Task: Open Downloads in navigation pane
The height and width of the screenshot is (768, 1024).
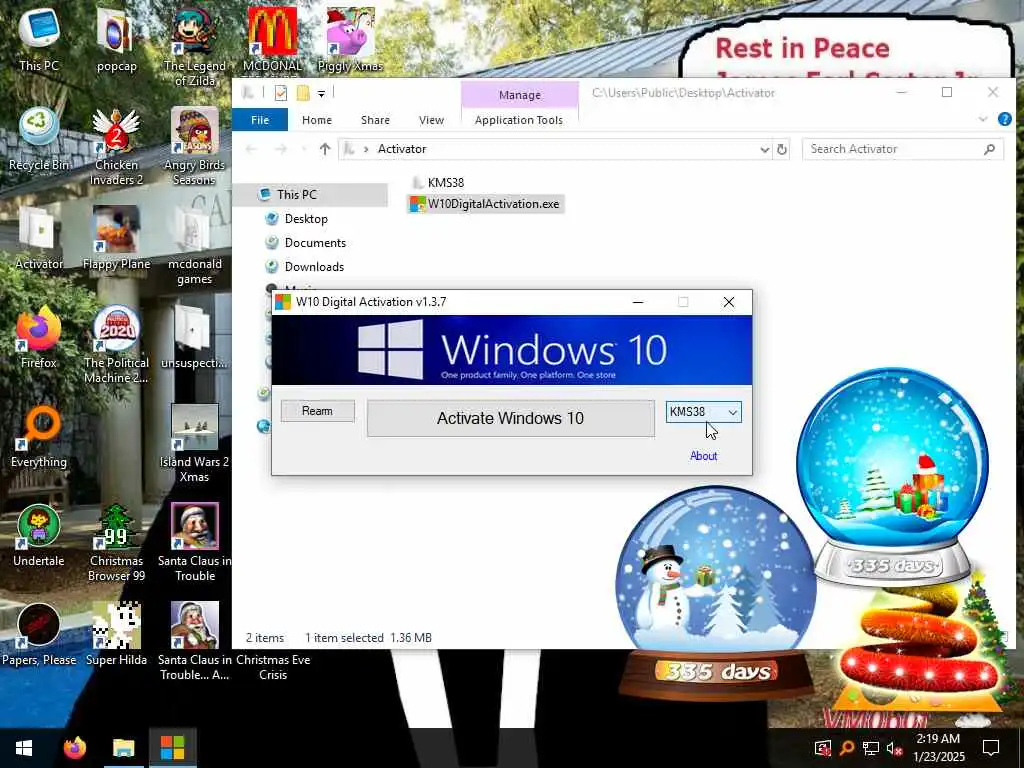Action: pos(314,267)
